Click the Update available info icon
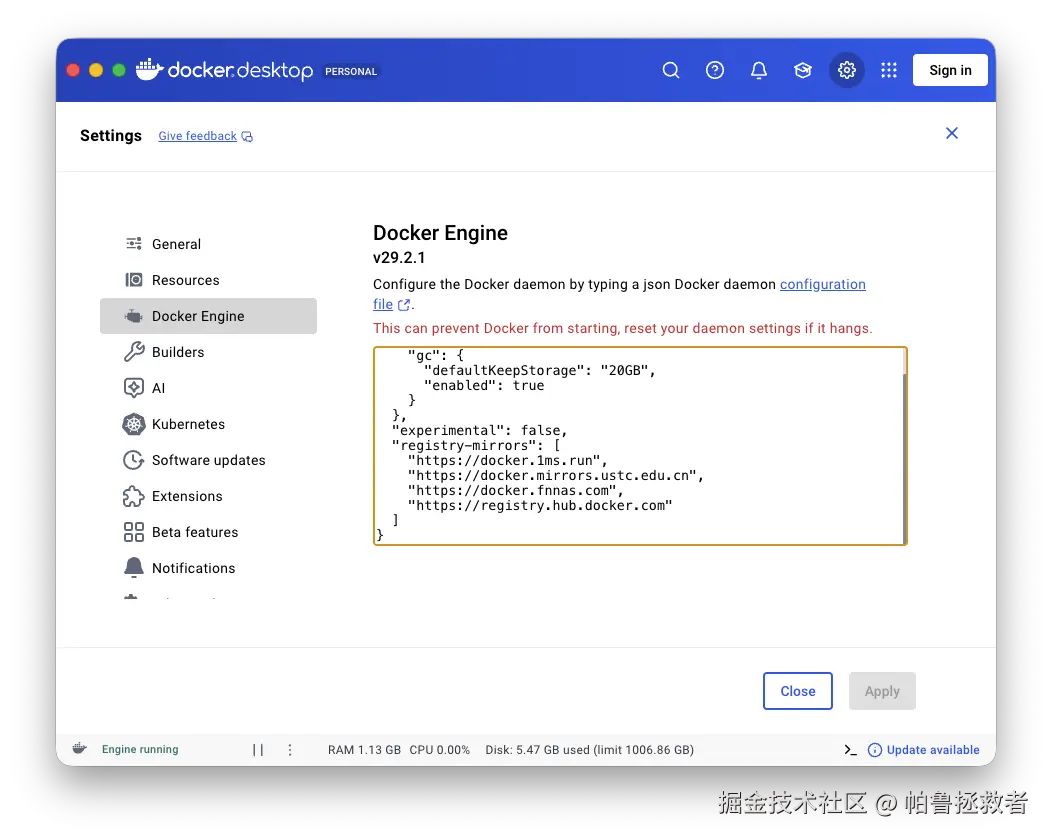The width and height of the screenshot is (1052, 840). [875, 750]
